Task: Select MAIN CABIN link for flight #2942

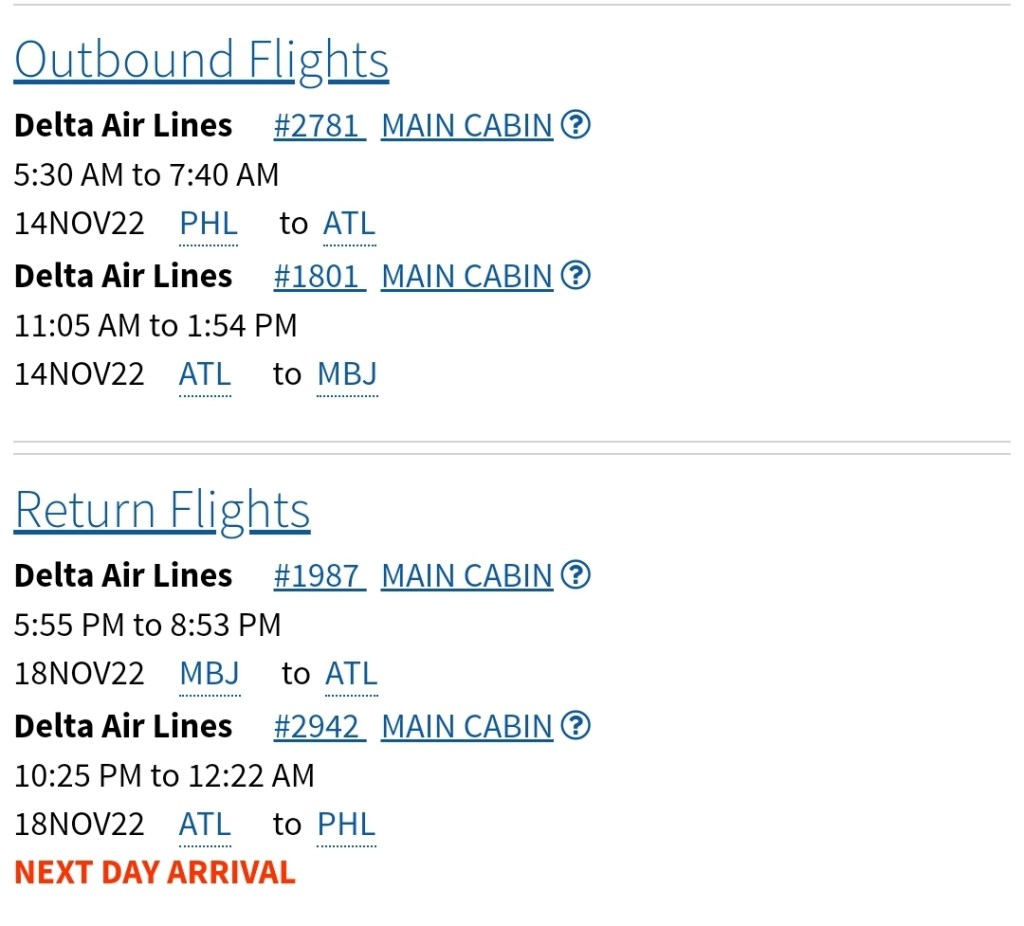Action: 467,726
